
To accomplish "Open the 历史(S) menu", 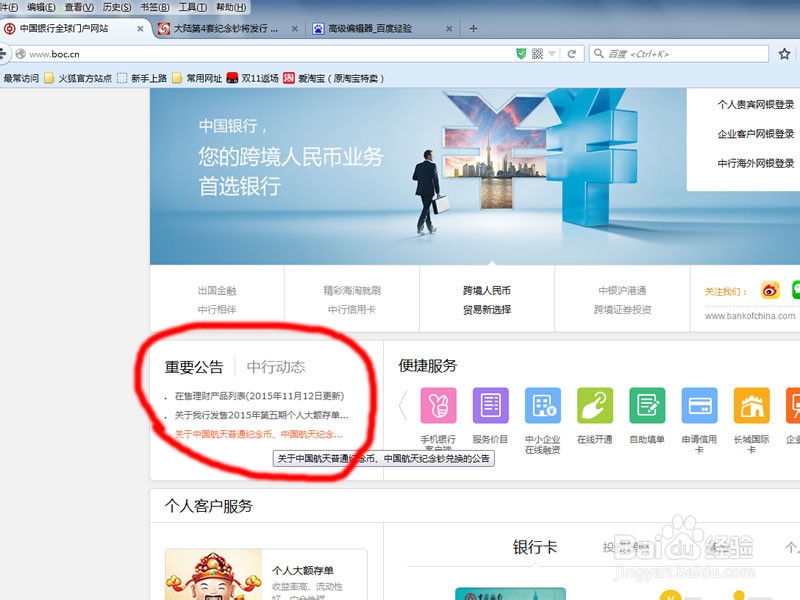I will (x=117, y=7).
